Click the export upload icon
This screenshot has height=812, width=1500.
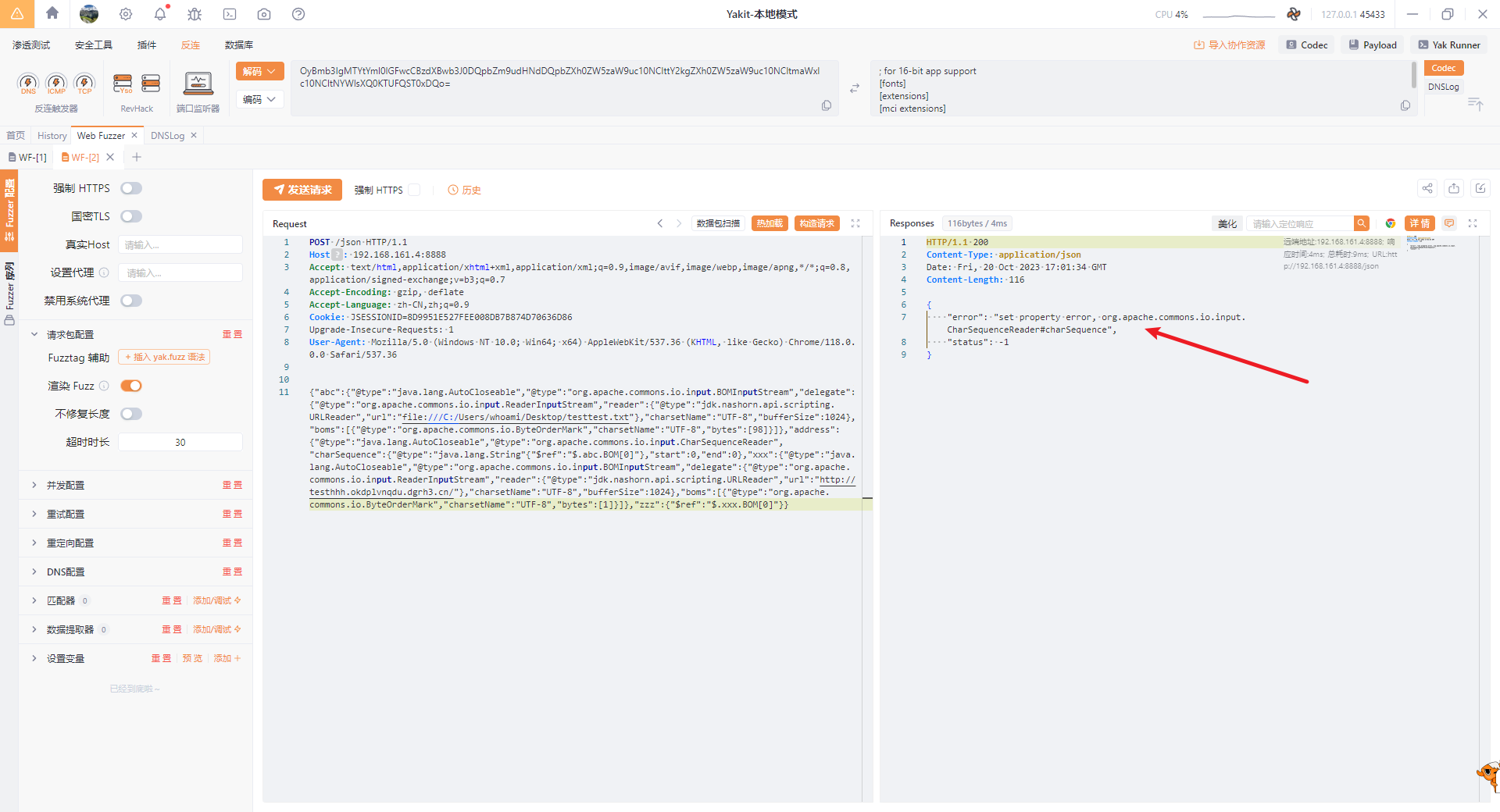coord(1454,188)
